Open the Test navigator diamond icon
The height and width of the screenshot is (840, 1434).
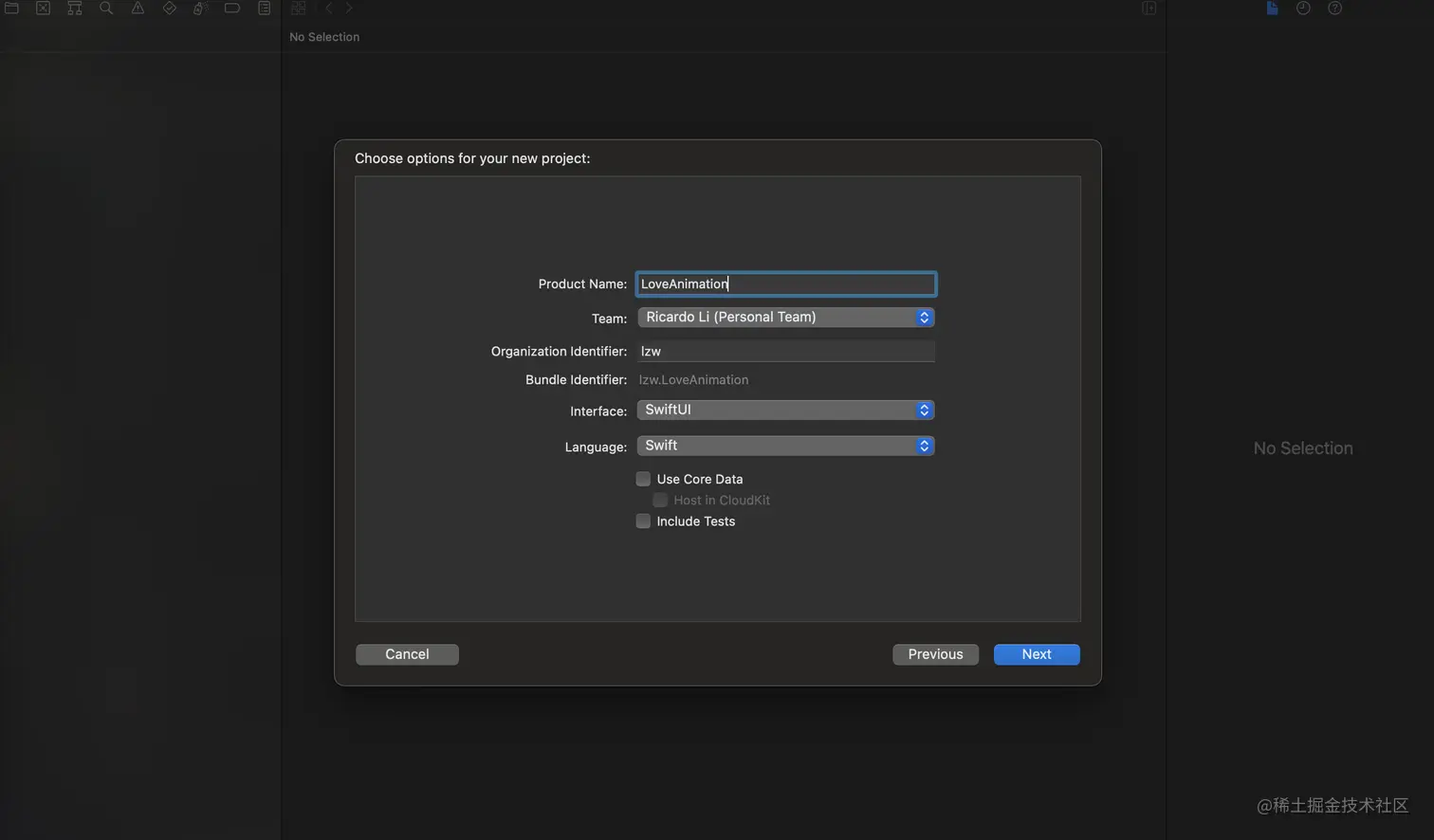[170, 9]
